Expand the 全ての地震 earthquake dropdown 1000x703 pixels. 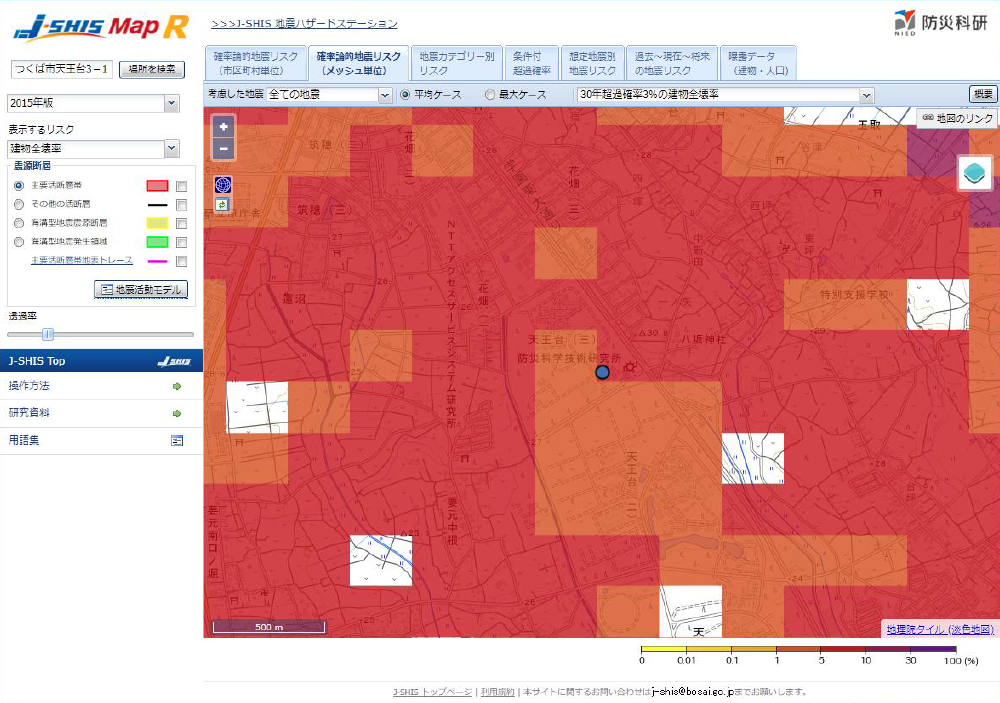pyautogui.click(x=385, y=94)
